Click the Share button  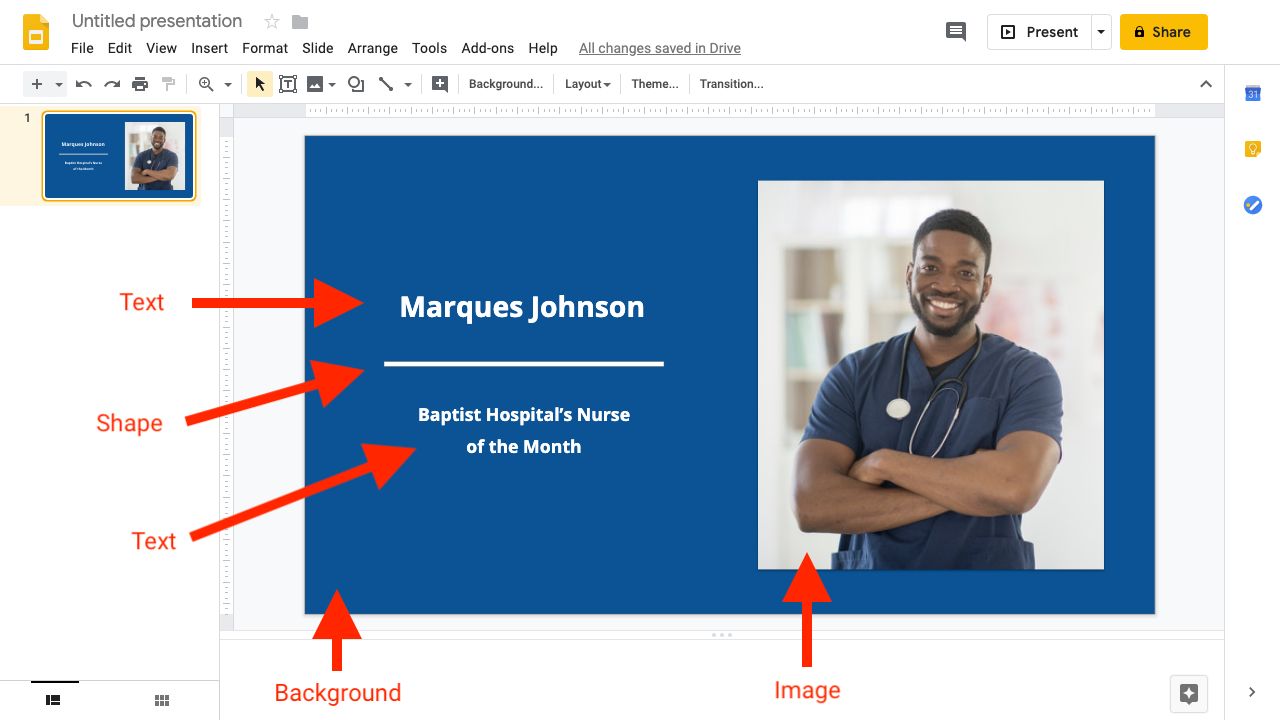pyautogui.click(x=1163, y=31)
